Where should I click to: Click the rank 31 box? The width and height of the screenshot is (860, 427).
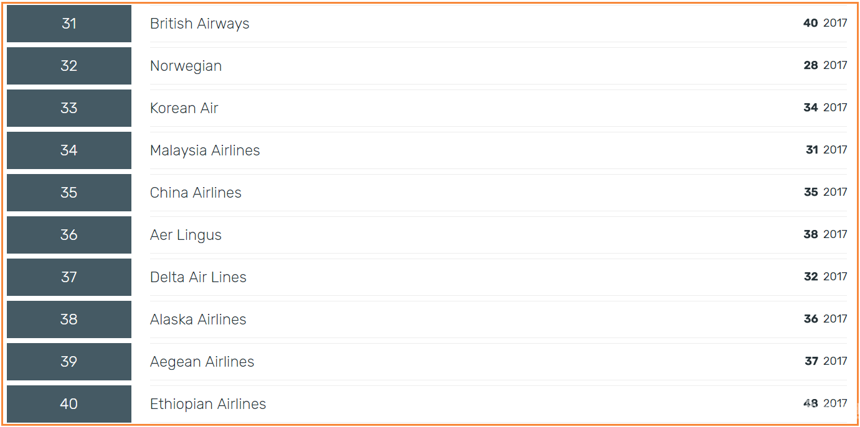point(69,24)
